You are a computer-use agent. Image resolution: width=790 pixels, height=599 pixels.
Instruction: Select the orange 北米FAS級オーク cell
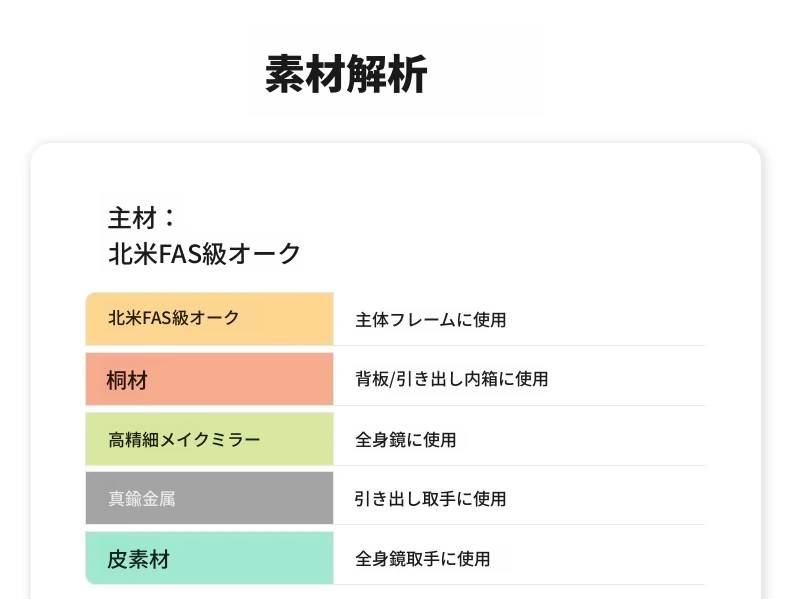(x=210, y=318)
